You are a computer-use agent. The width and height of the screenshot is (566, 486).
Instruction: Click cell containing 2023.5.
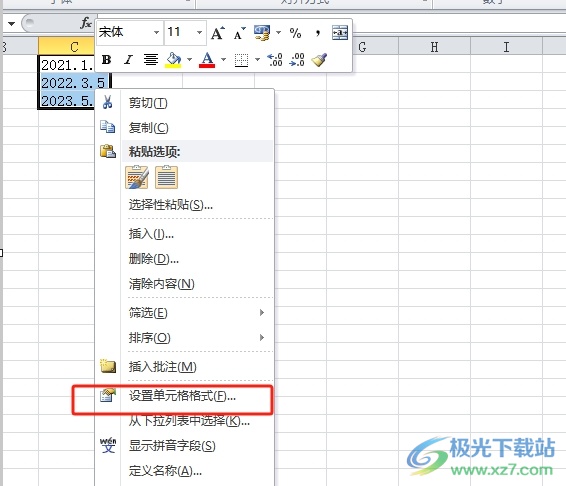click(x=67, y=100)
